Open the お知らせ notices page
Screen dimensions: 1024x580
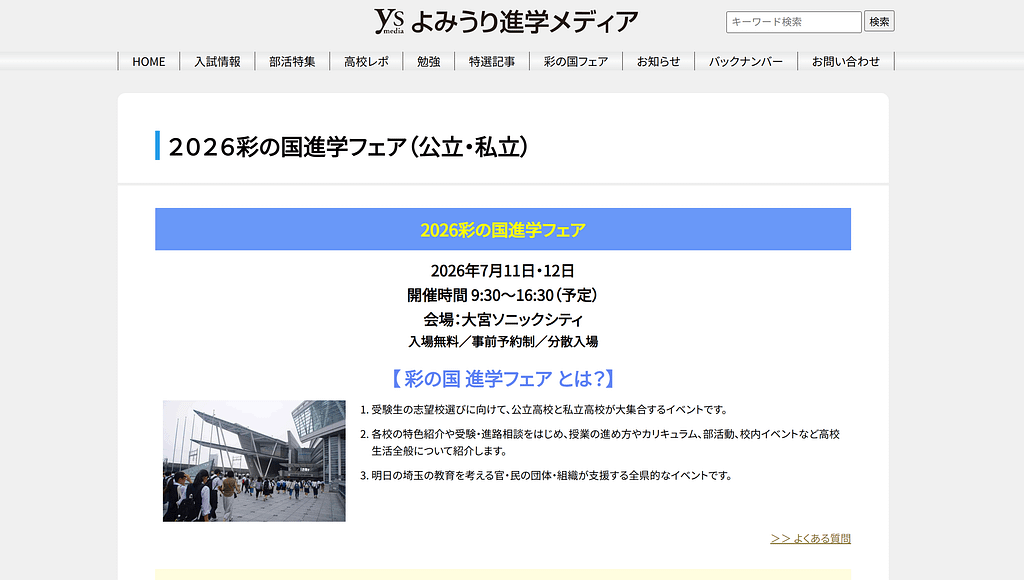click(658, 62)
